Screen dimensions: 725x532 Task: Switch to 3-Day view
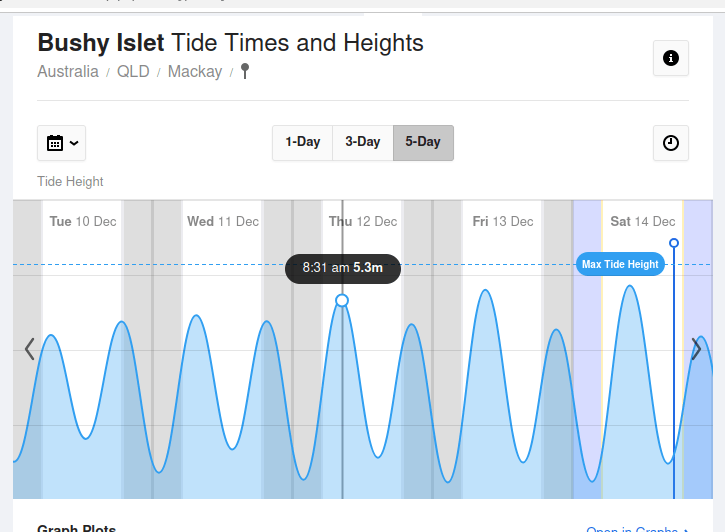(363, 142)
